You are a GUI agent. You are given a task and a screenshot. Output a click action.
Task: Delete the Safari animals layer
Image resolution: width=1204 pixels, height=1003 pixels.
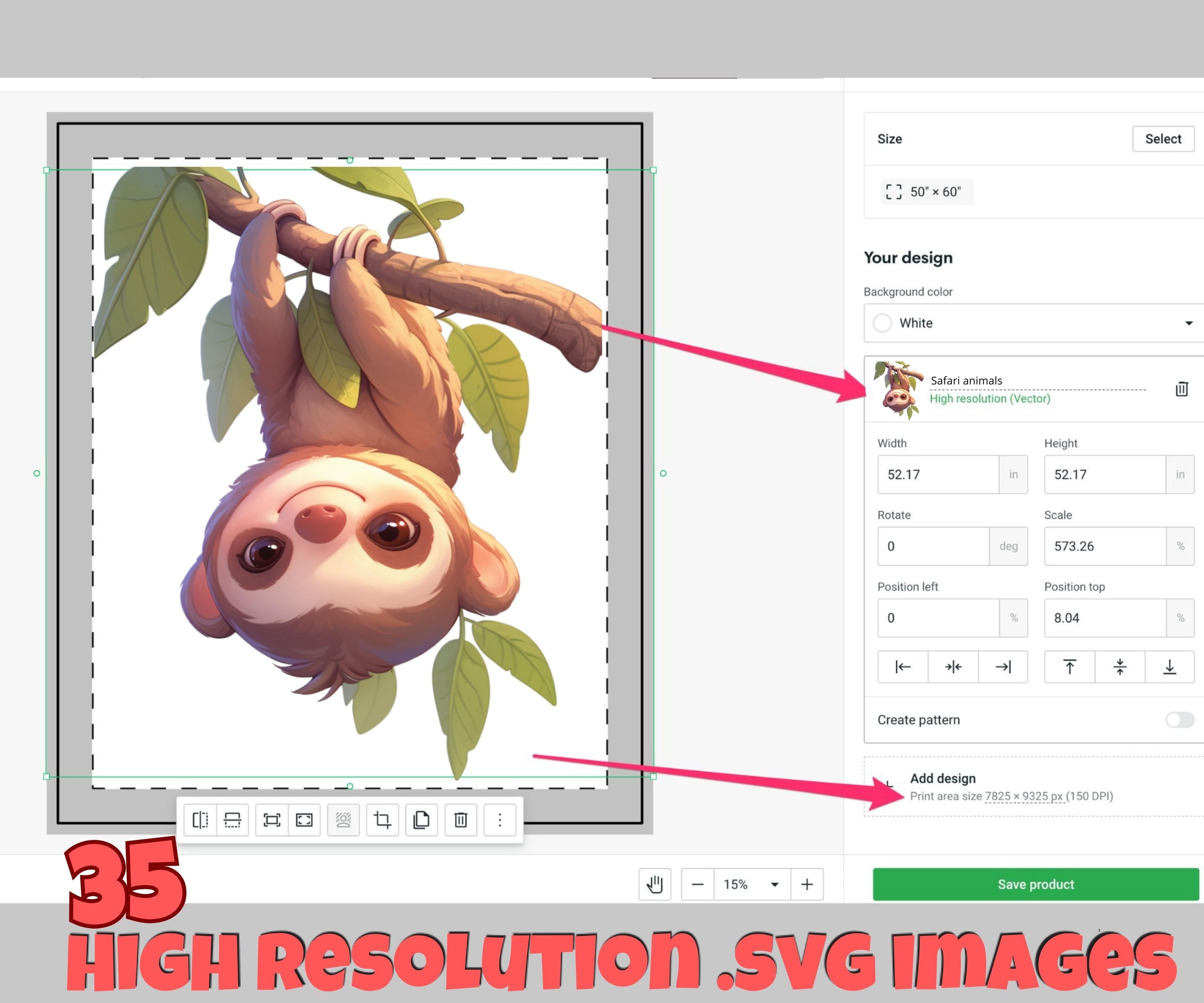(x=1182, y=389)
